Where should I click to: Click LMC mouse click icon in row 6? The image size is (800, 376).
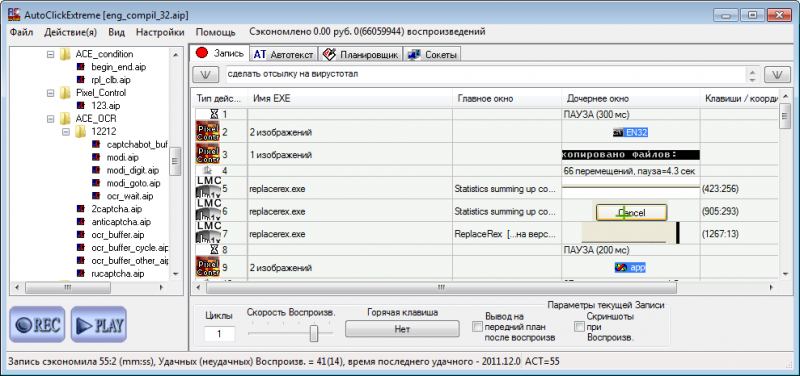pos(208,211)
